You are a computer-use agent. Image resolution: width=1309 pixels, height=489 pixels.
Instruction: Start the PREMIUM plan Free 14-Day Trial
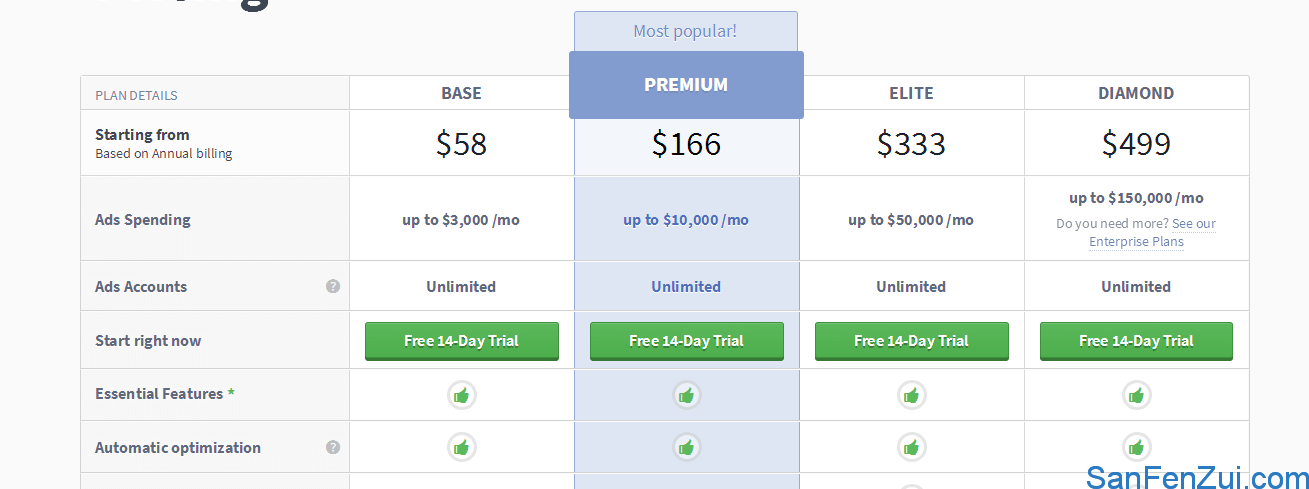point(686,341)
